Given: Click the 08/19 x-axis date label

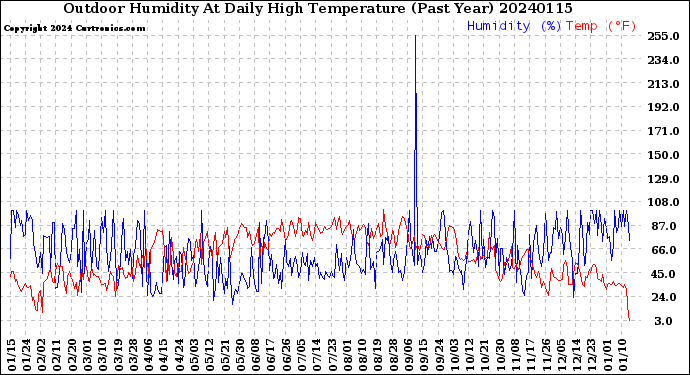Looking at the screenshot, I should click(x=378, y=355).
